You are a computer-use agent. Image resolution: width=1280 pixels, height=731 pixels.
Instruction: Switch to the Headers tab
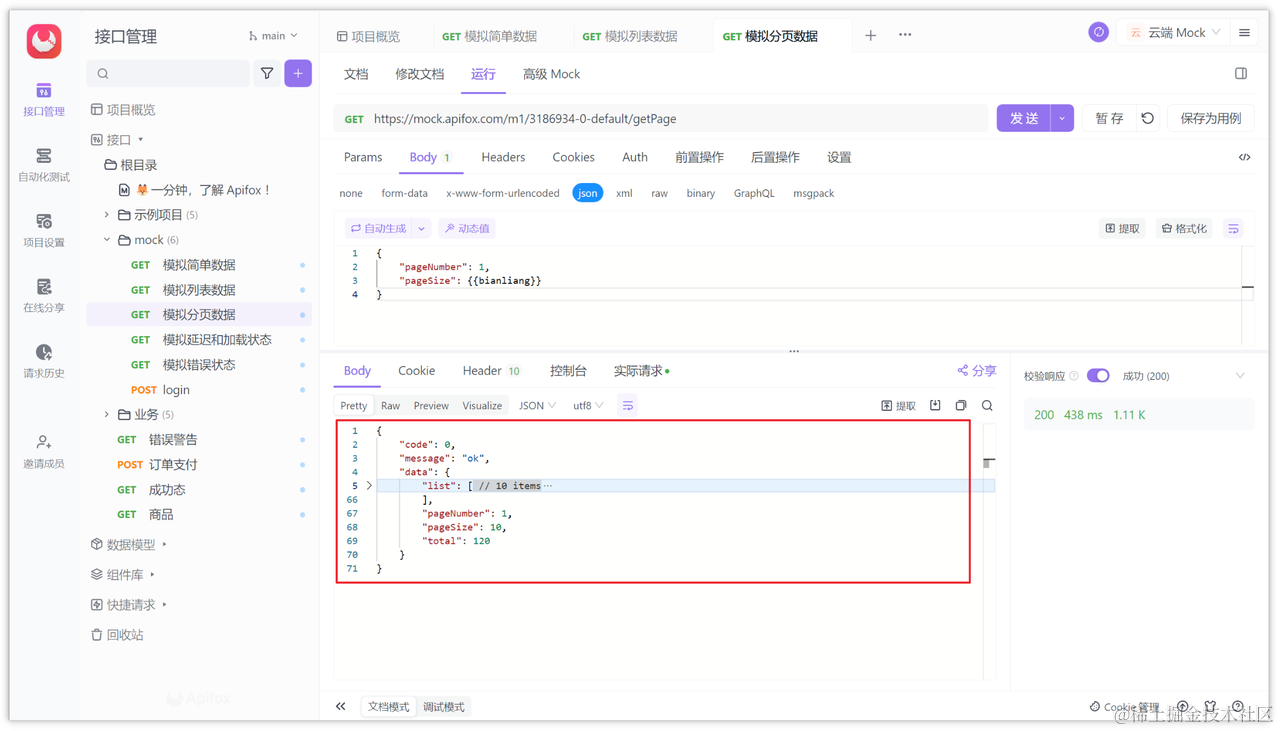502,157
